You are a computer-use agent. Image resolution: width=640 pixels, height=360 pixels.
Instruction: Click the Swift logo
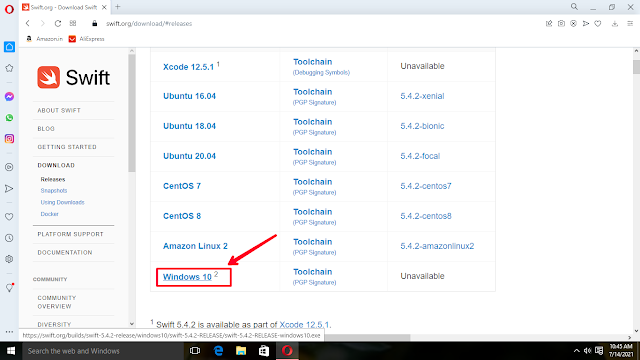(x=73, y=77)
